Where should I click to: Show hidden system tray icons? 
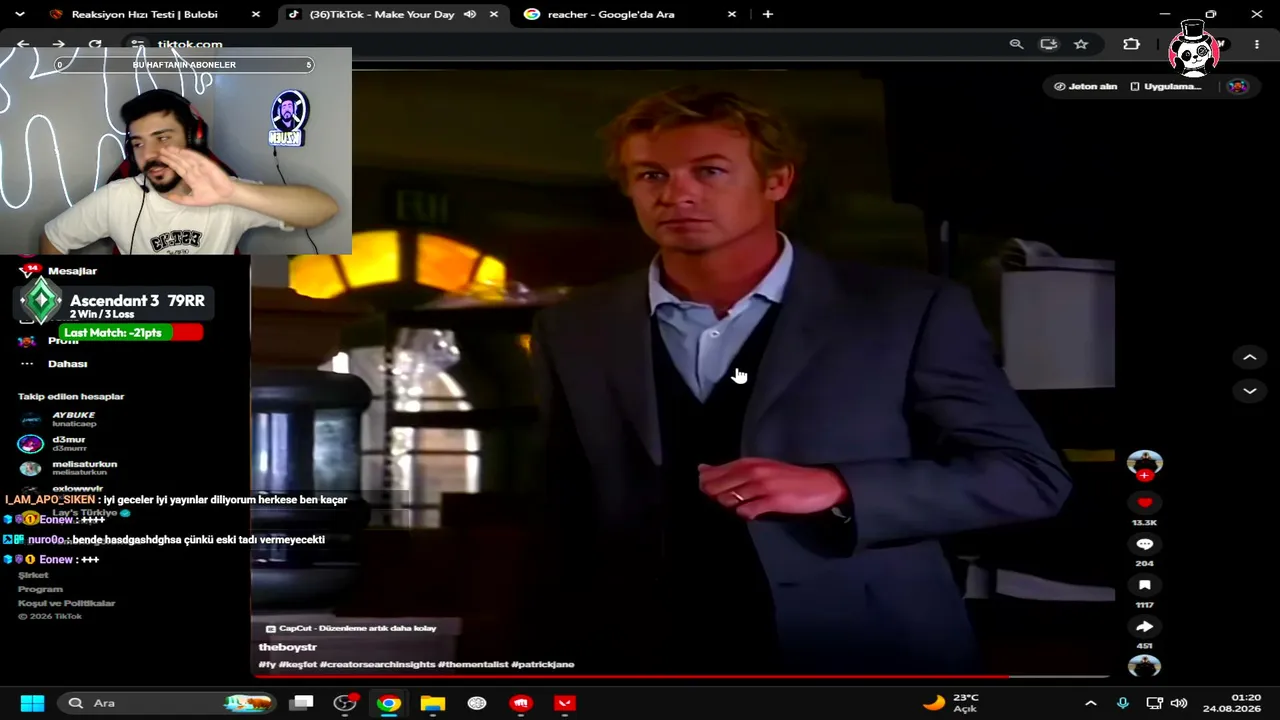coord(1091,703)
